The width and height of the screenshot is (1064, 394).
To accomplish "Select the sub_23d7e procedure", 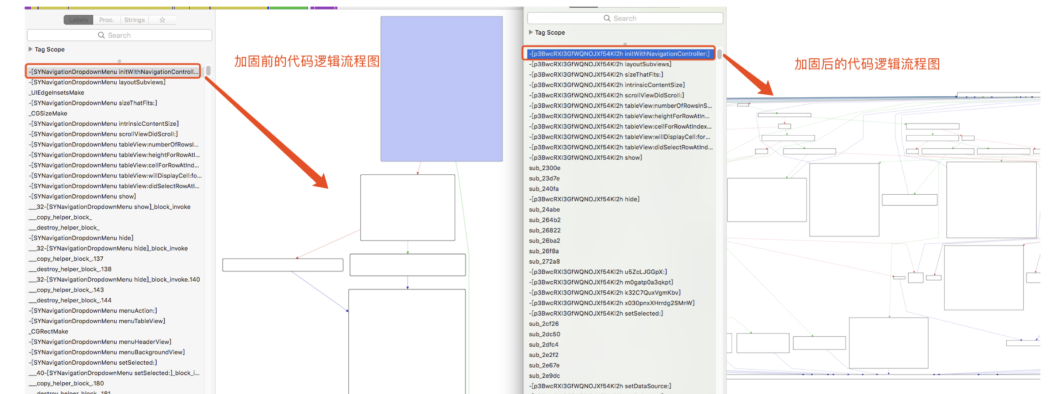I will tap(544, 178).
